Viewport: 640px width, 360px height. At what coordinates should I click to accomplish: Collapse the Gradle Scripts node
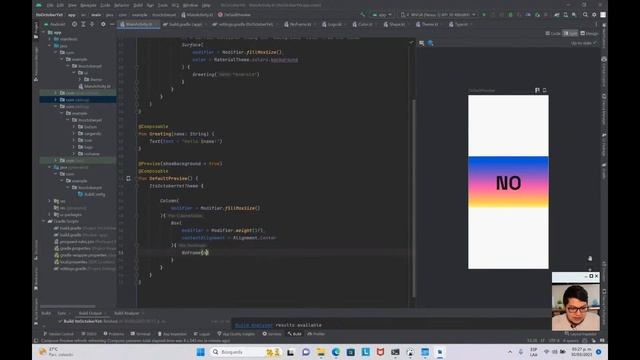44,221
